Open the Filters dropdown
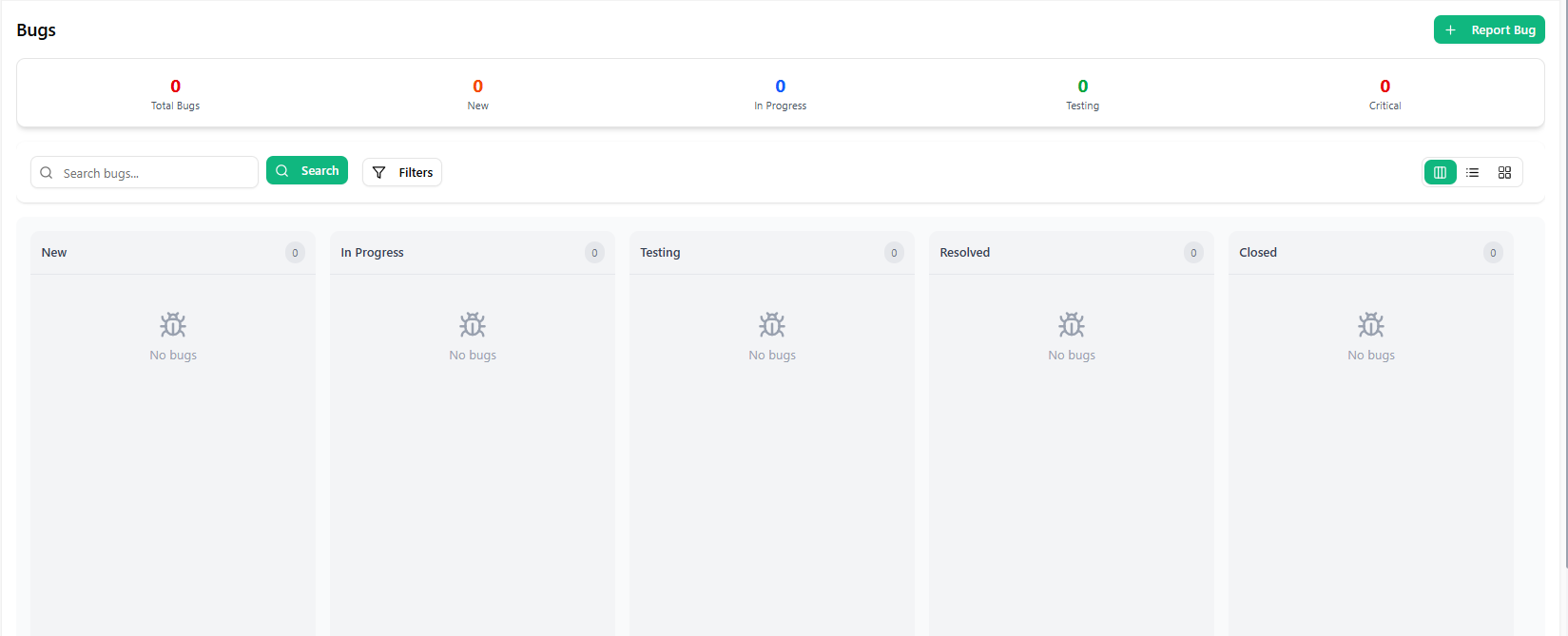The image size is (1568, 636). point(402,172)
